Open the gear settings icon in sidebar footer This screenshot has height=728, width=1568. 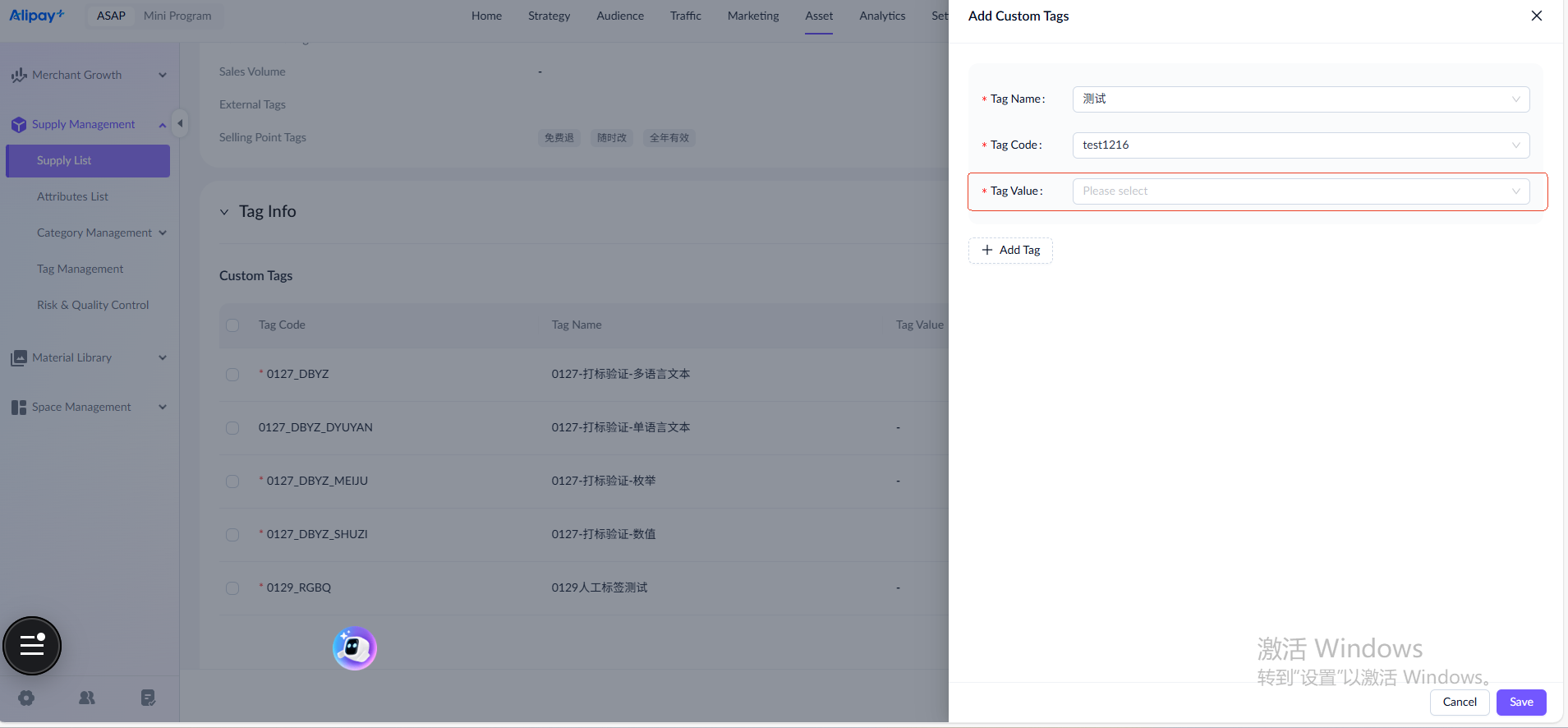pos(26,698)
